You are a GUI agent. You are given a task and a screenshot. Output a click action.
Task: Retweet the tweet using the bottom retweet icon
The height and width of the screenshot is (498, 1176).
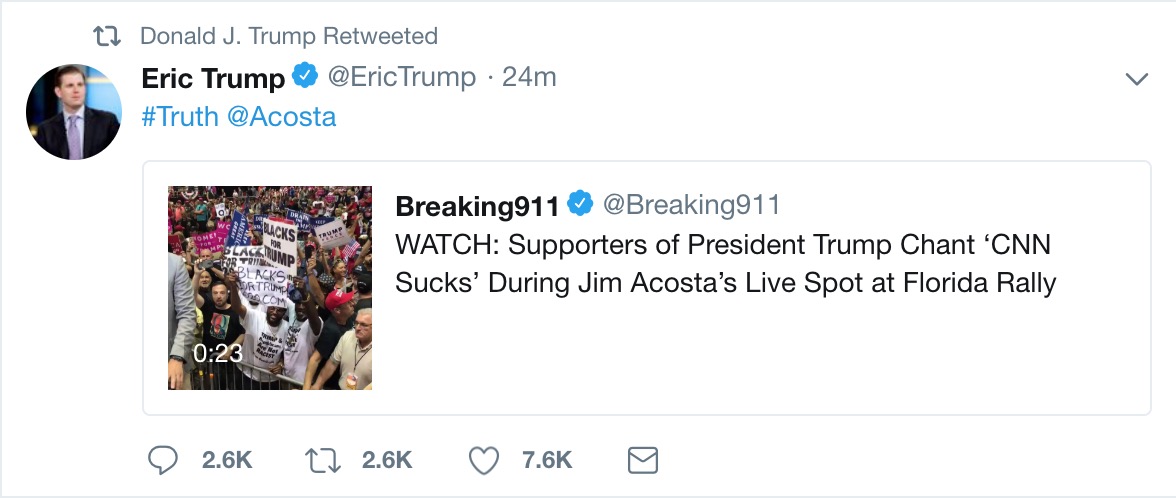[x=319, y=460]
